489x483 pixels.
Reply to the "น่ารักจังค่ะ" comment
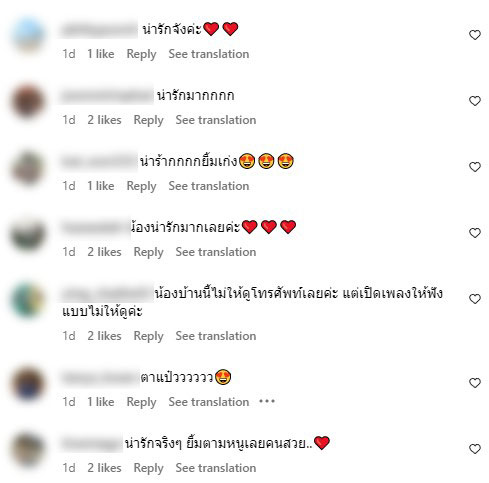tap(141, 54)
